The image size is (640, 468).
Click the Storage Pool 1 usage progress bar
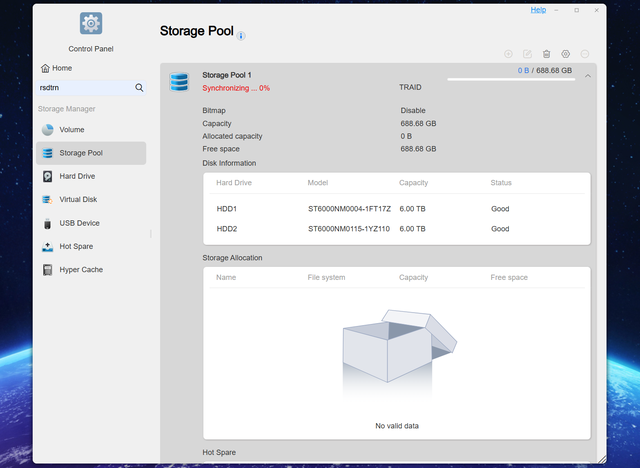pos(511,80)
